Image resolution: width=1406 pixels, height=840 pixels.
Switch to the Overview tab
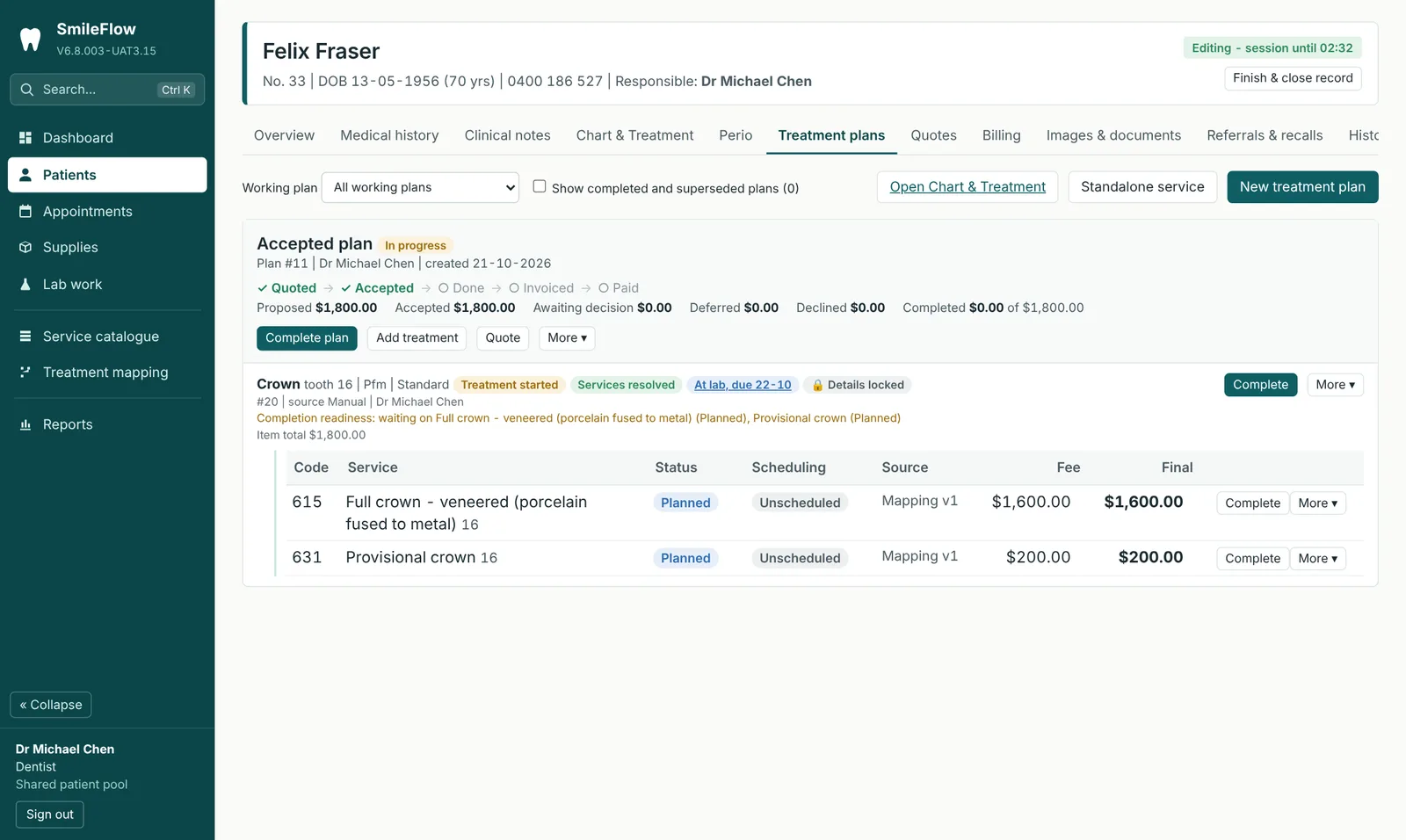pyautogui.click(x=284, y=135)
